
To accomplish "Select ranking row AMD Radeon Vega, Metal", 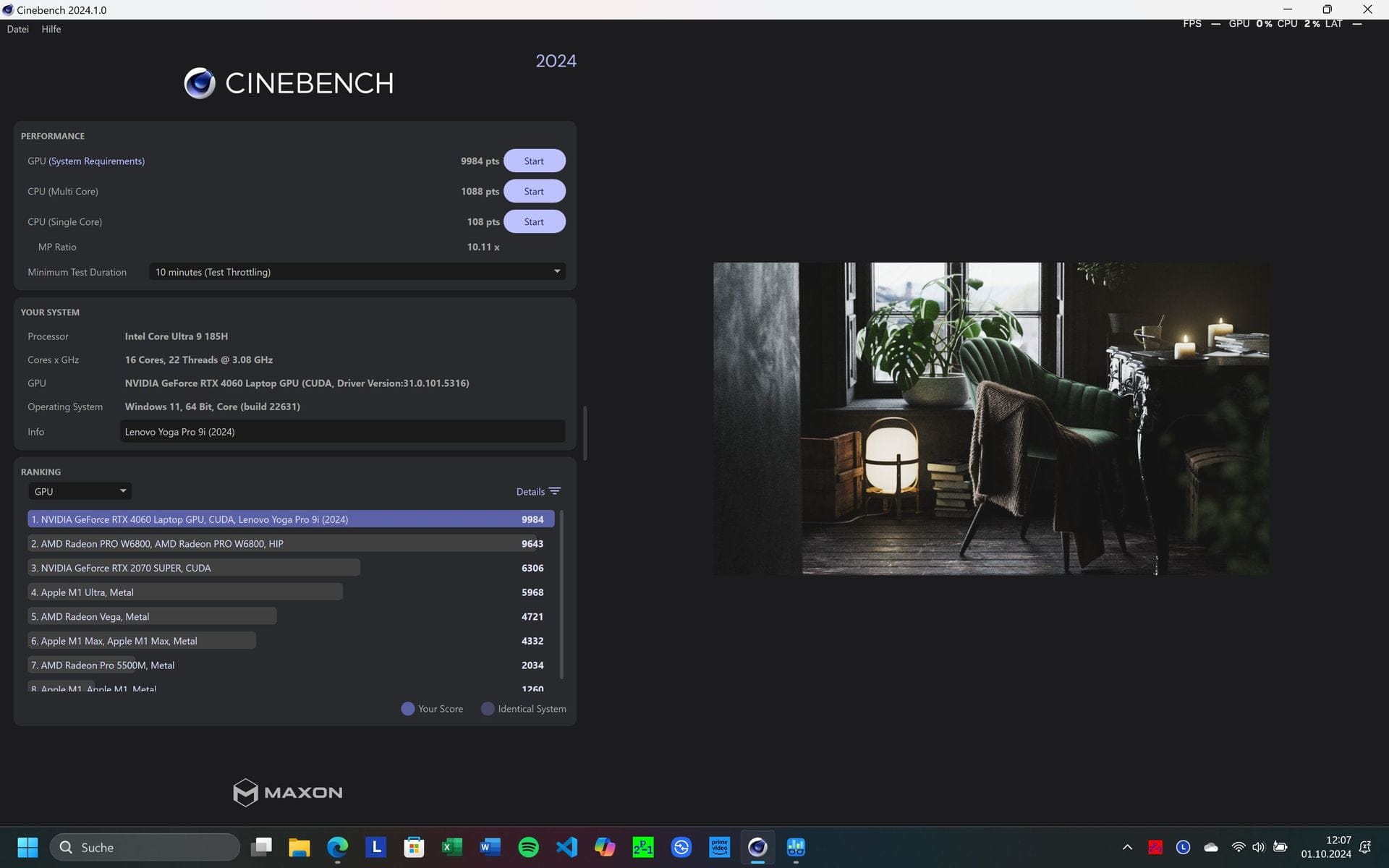I will point(291,616).
